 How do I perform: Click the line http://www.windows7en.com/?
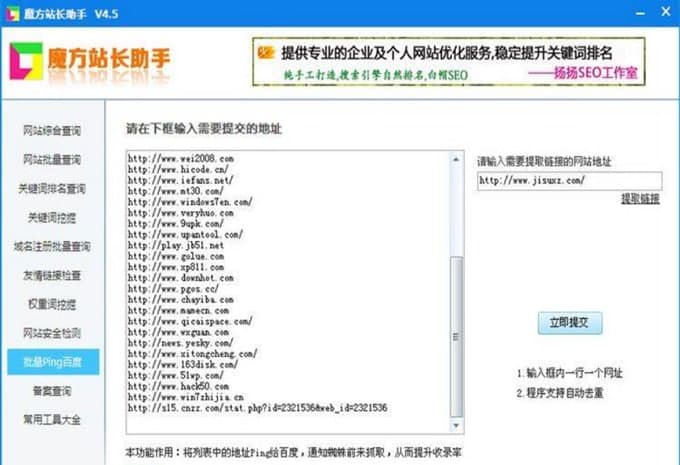190,202
